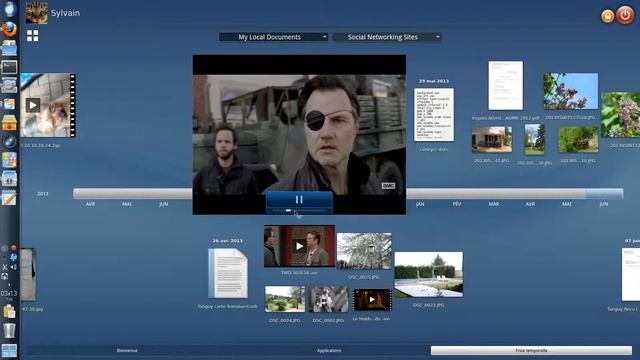Viewport: 640px width, 360px height.
Task: Click the 2013 year label on timeline
Action: click(x=42, y=193)
